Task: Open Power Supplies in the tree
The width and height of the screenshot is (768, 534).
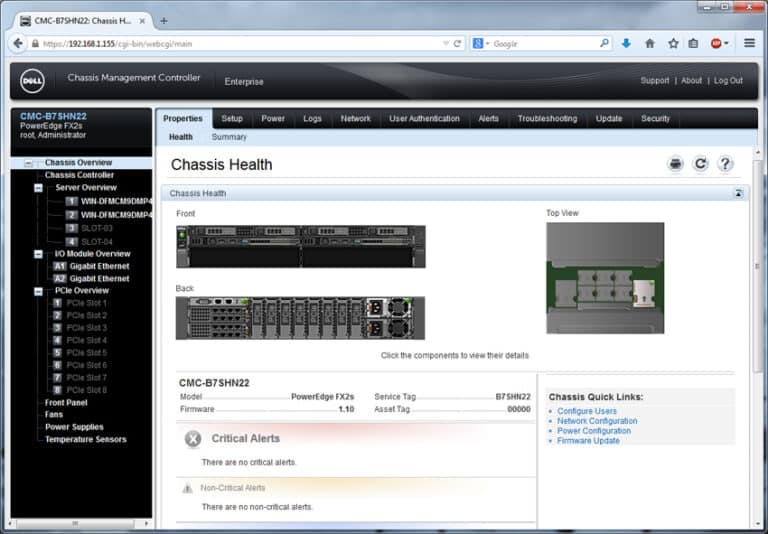Action: pos(74,427)
